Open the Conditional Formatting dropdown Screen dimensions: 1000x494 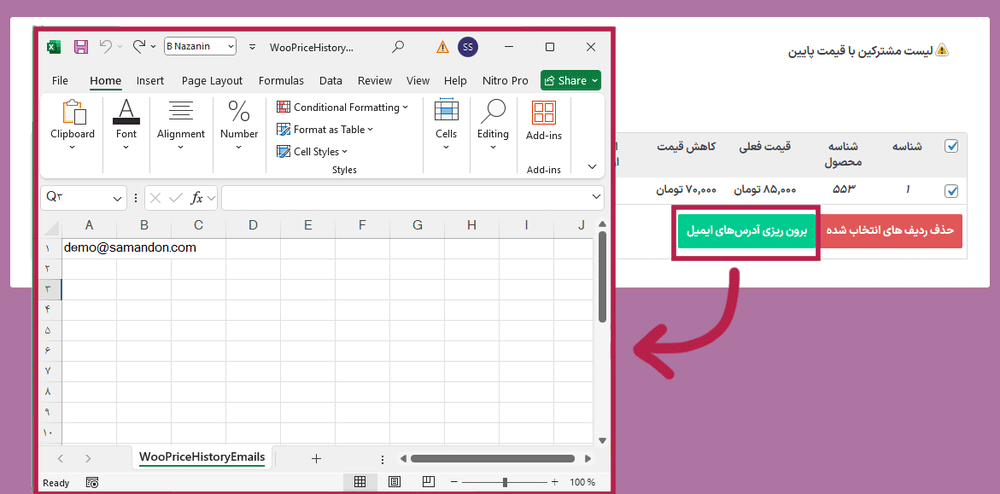click(x=342, y=107)
